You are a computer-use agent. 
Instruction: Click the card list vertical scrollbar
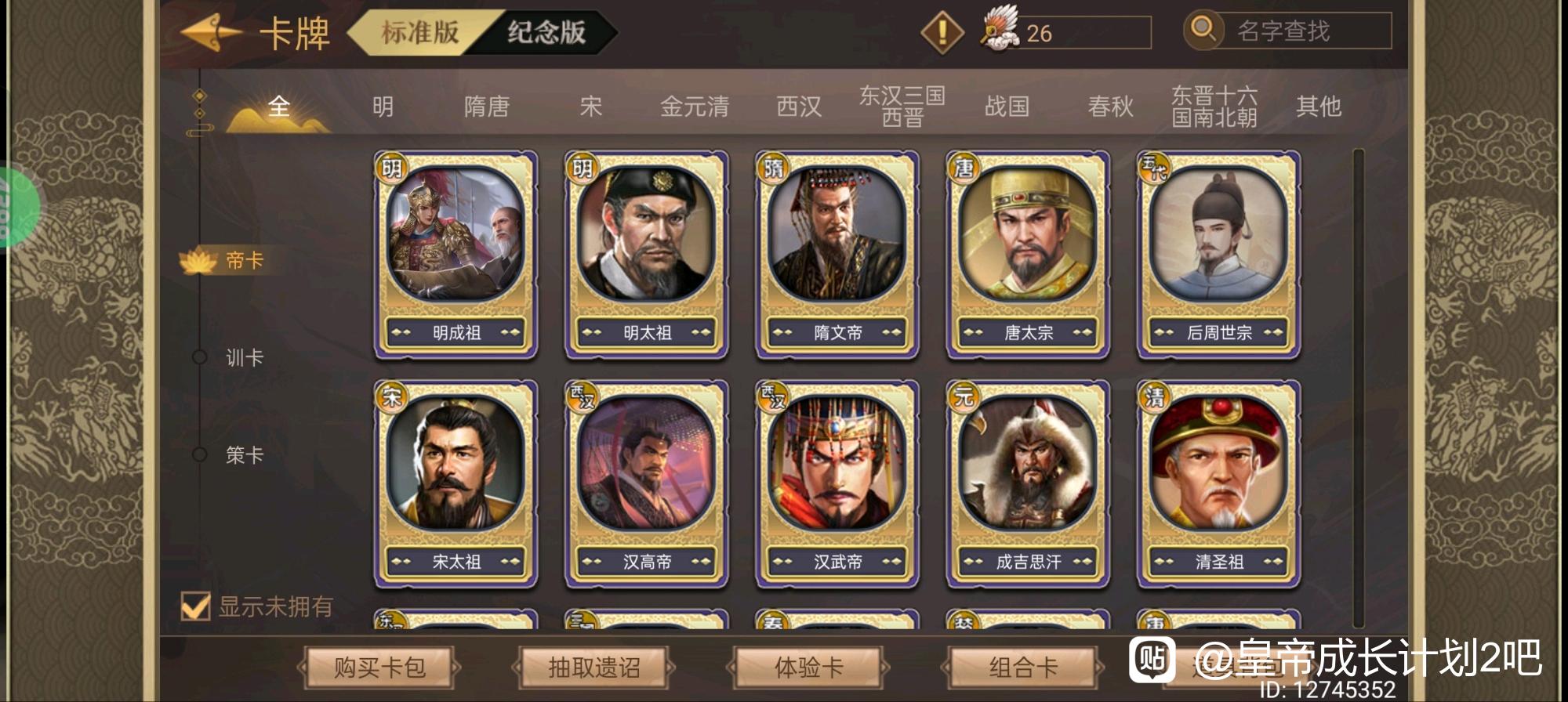pos(1359,388)
